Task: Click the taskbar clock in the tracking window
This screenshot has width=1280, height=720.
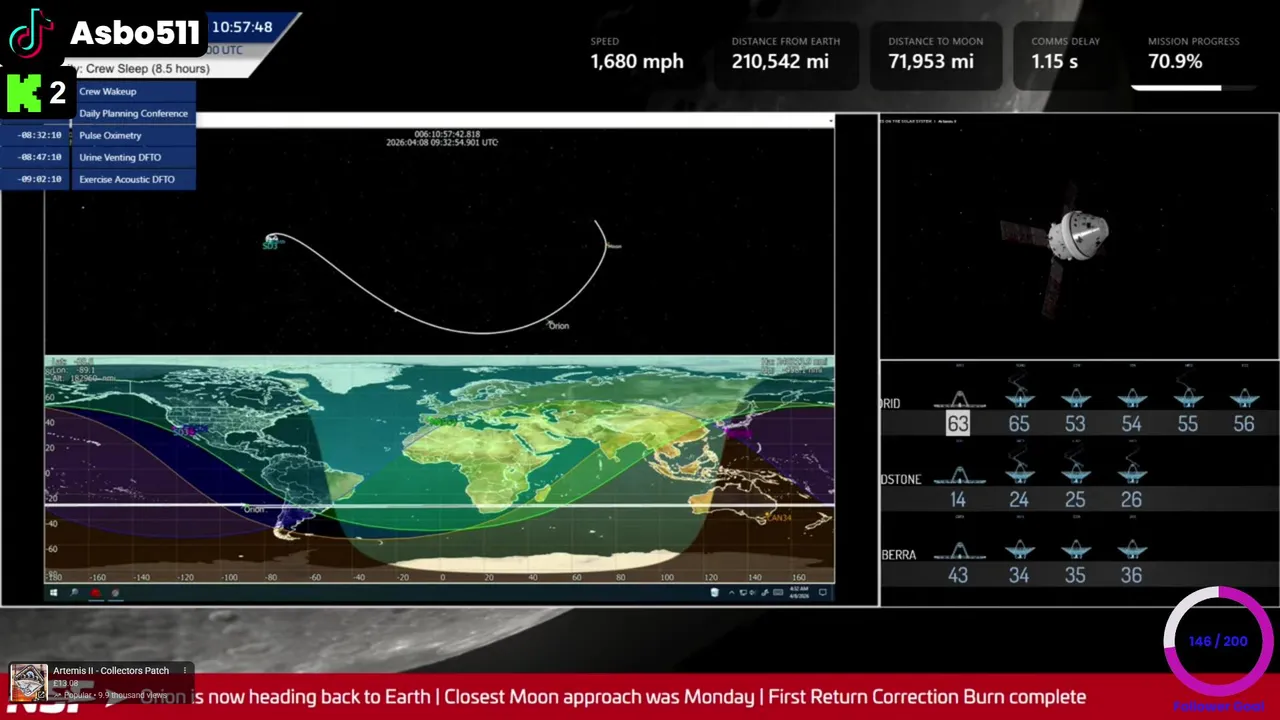Action: [x=798, y=593]
